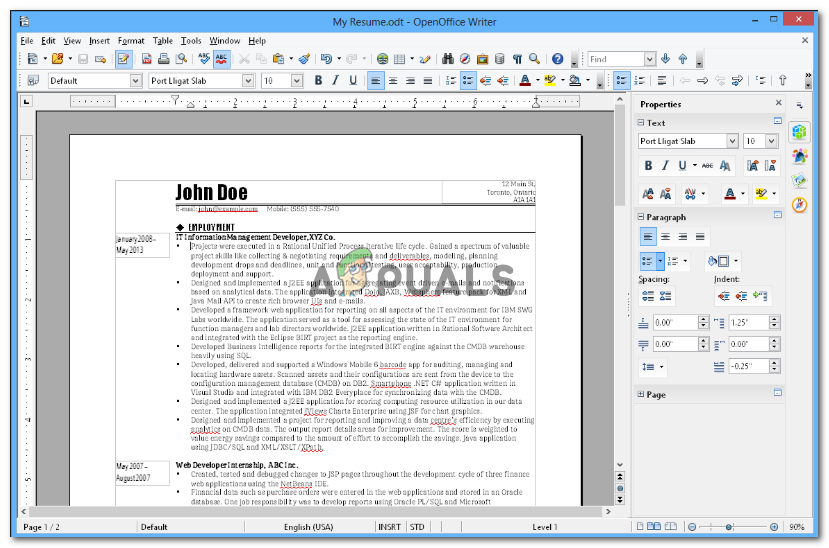Toggle Justified alignment in sidebar Paragraph section

pos(700,237)
